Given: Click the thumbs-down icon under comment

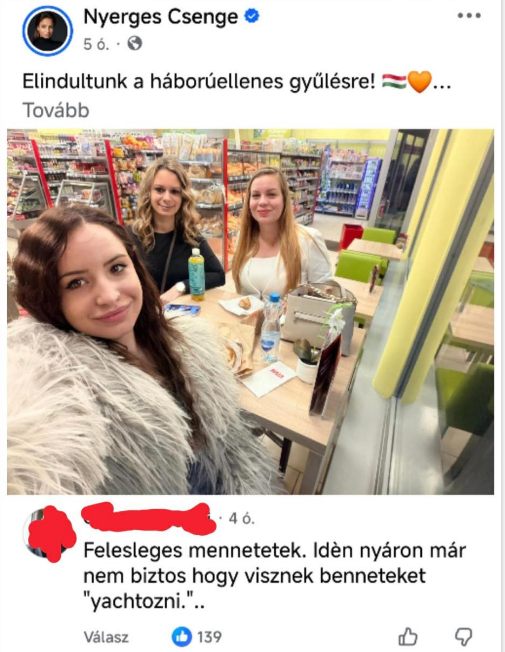Looking at the screenshot, I should (x=463, y=637).
